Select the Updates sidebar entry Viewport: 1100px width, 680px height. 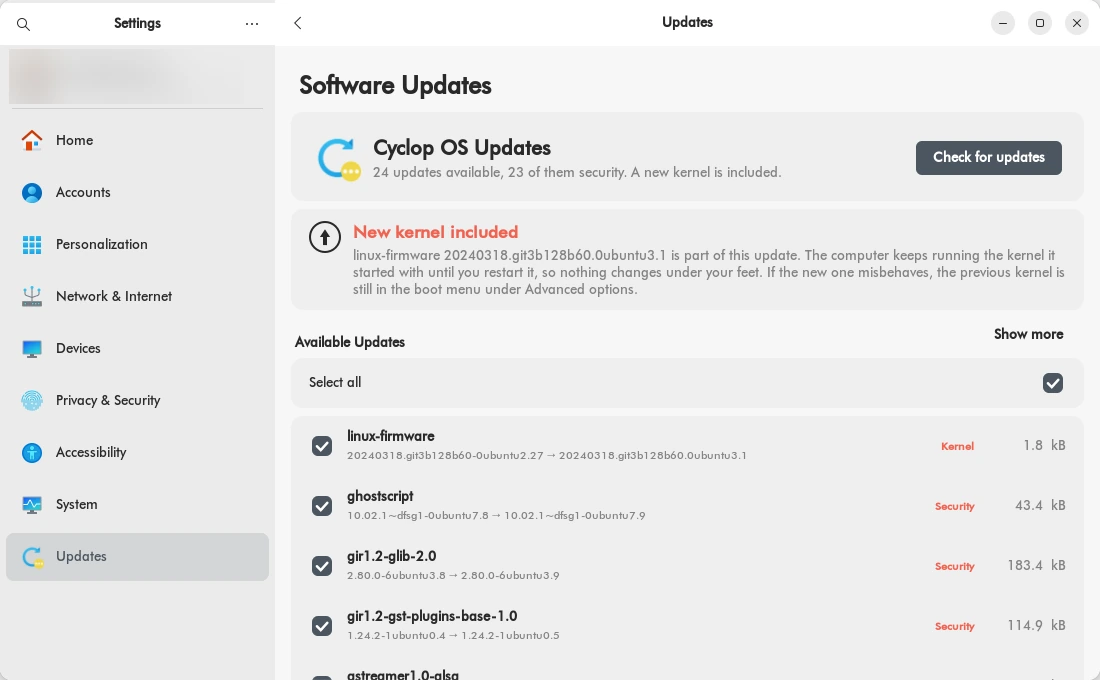pyautogui.click(x=138, y=556)
